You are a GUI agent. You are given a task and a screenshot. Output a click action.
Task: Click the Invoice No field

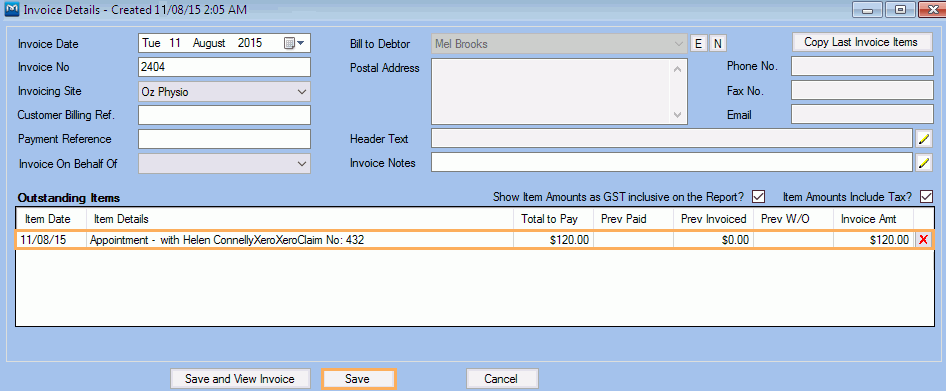click(x=224, y=67)
